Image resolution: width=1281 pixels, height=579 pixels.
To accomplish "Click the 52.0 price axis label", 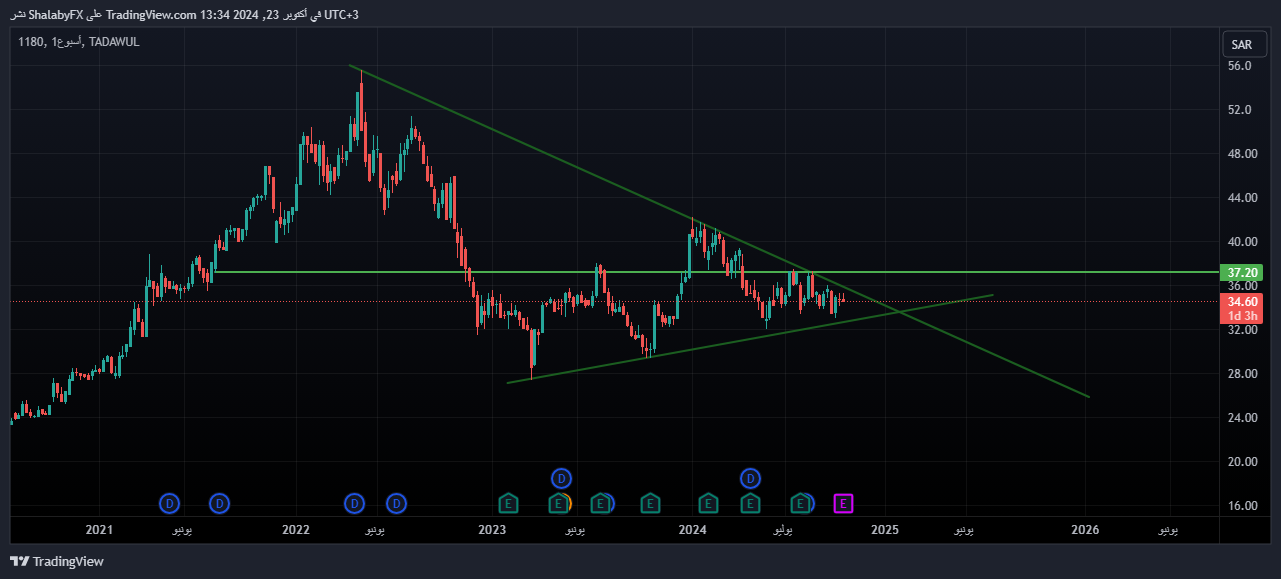I will 1240,110.
